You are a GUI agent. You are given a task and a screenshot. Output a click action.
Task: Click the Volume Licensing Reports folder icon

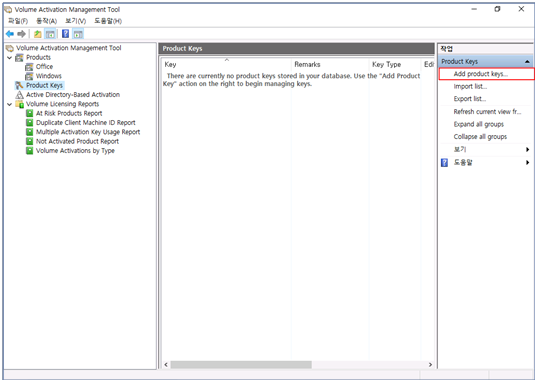[20, 104]
